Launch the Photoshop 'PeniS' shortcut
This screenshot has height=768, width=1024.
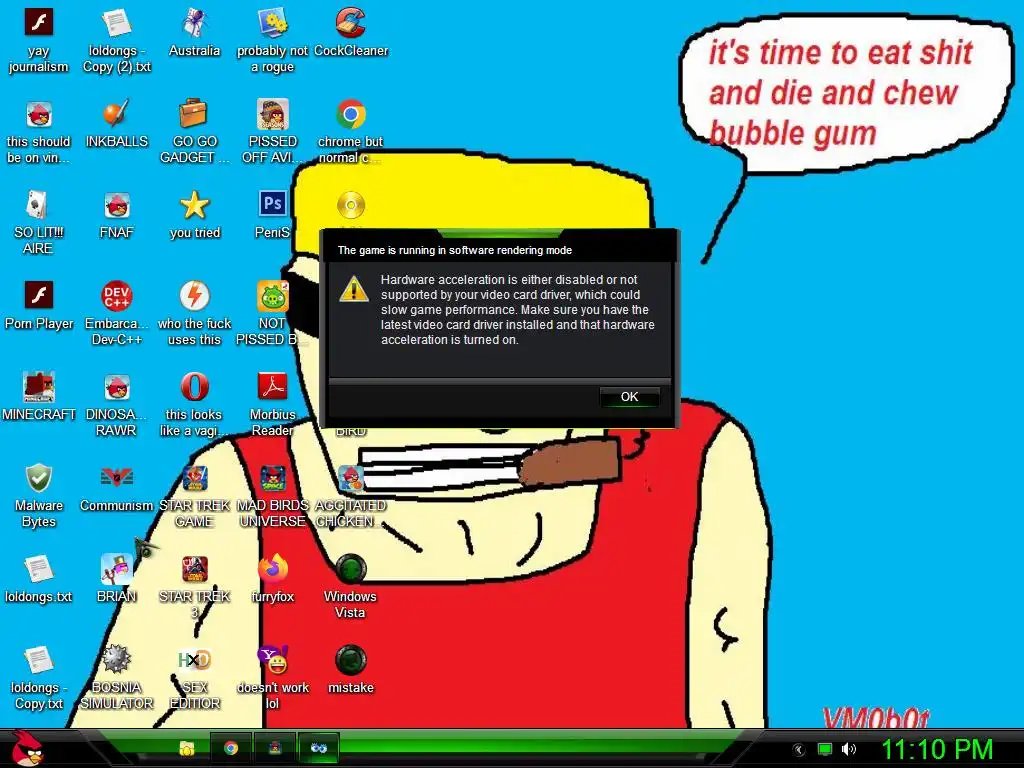(x=272, y=205)
